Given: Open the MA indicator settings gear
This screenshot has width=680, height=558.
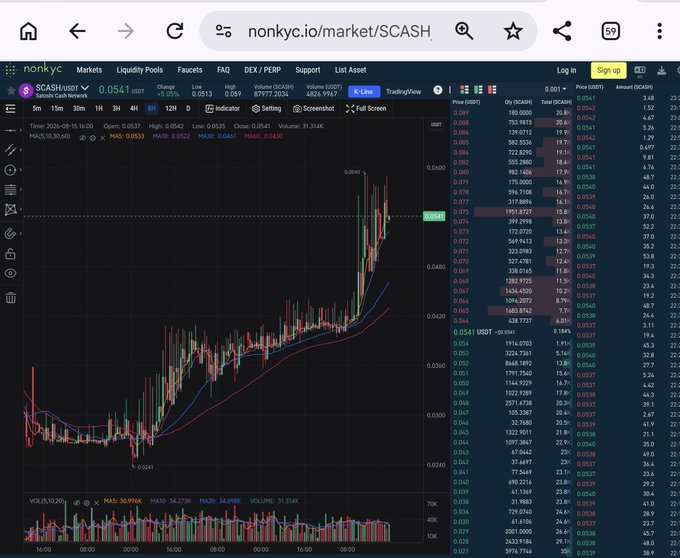Looking at the screenshot, I should pyautogui.click(x=93, y=138).
